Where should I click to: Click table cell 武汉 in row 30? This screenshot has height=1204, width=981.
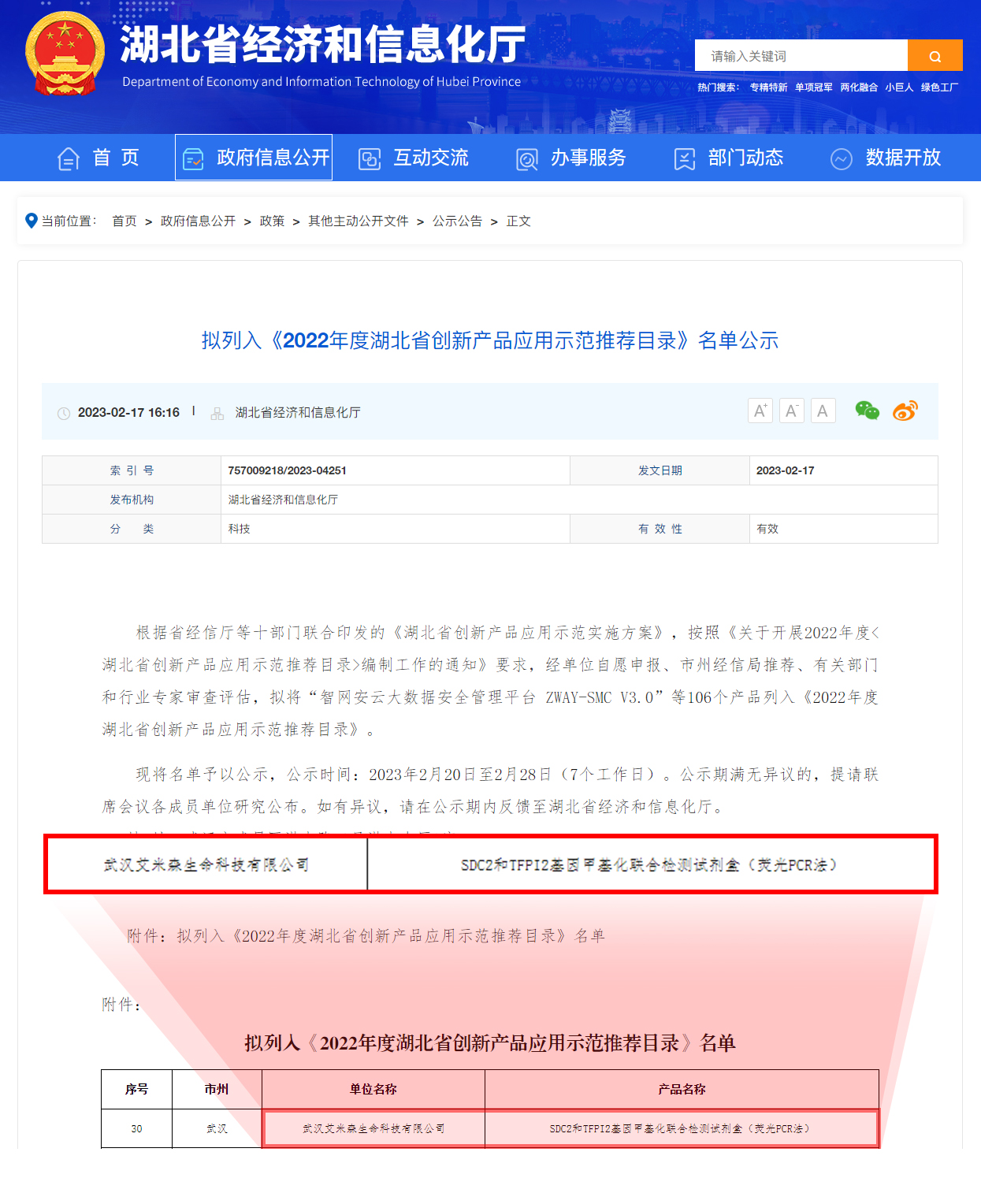click(217, 1128)
